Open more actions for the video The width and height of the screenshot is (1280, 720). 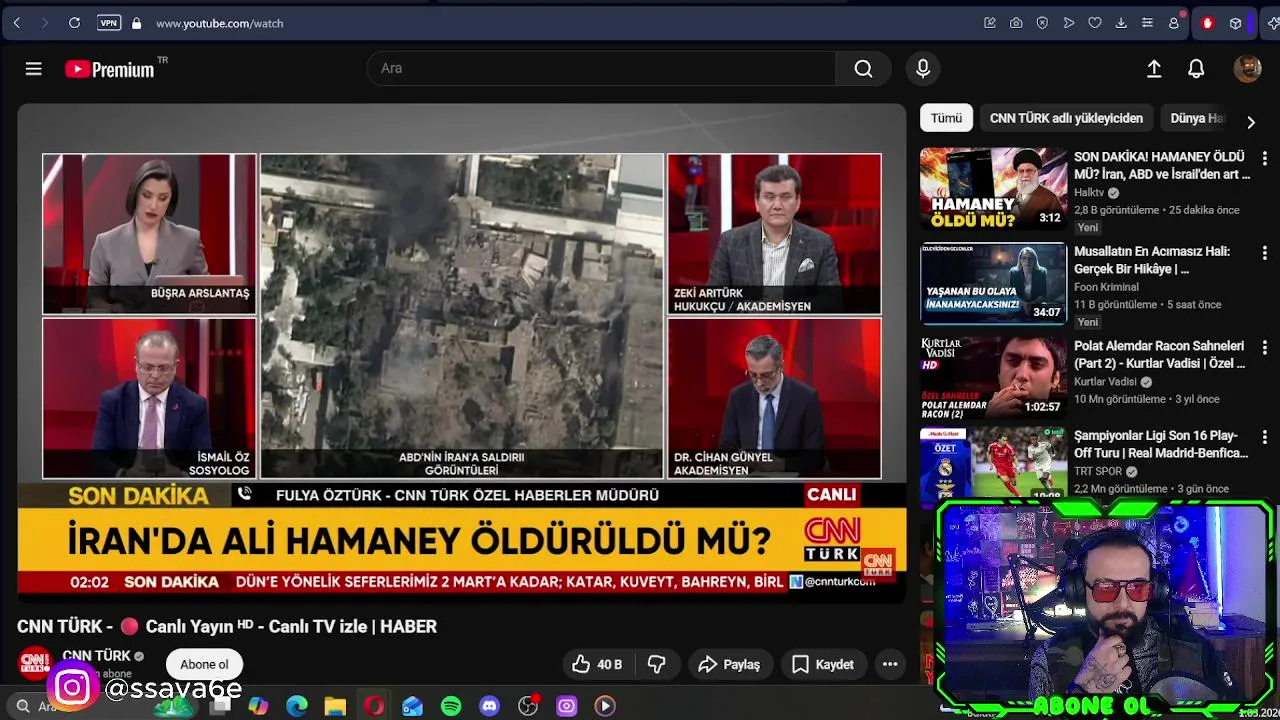[890, 664]
